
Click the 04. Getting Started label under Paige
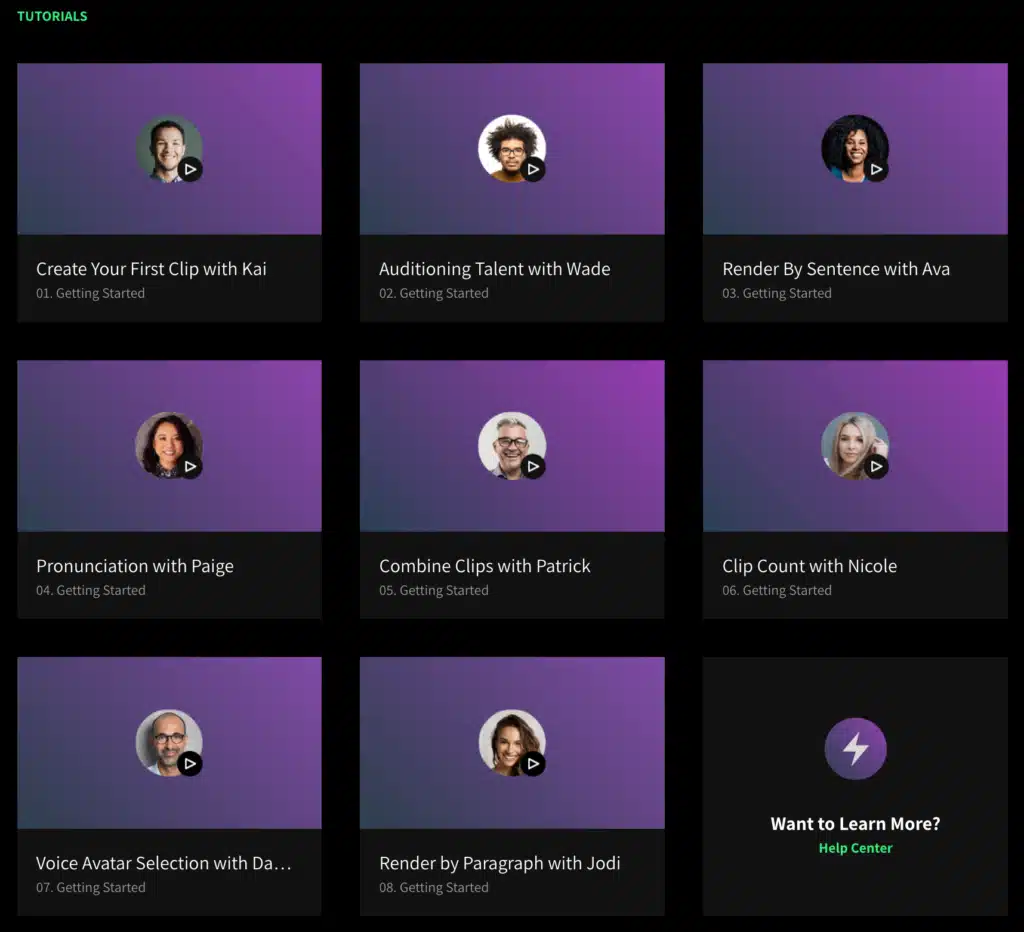click(x=91, y=590)
